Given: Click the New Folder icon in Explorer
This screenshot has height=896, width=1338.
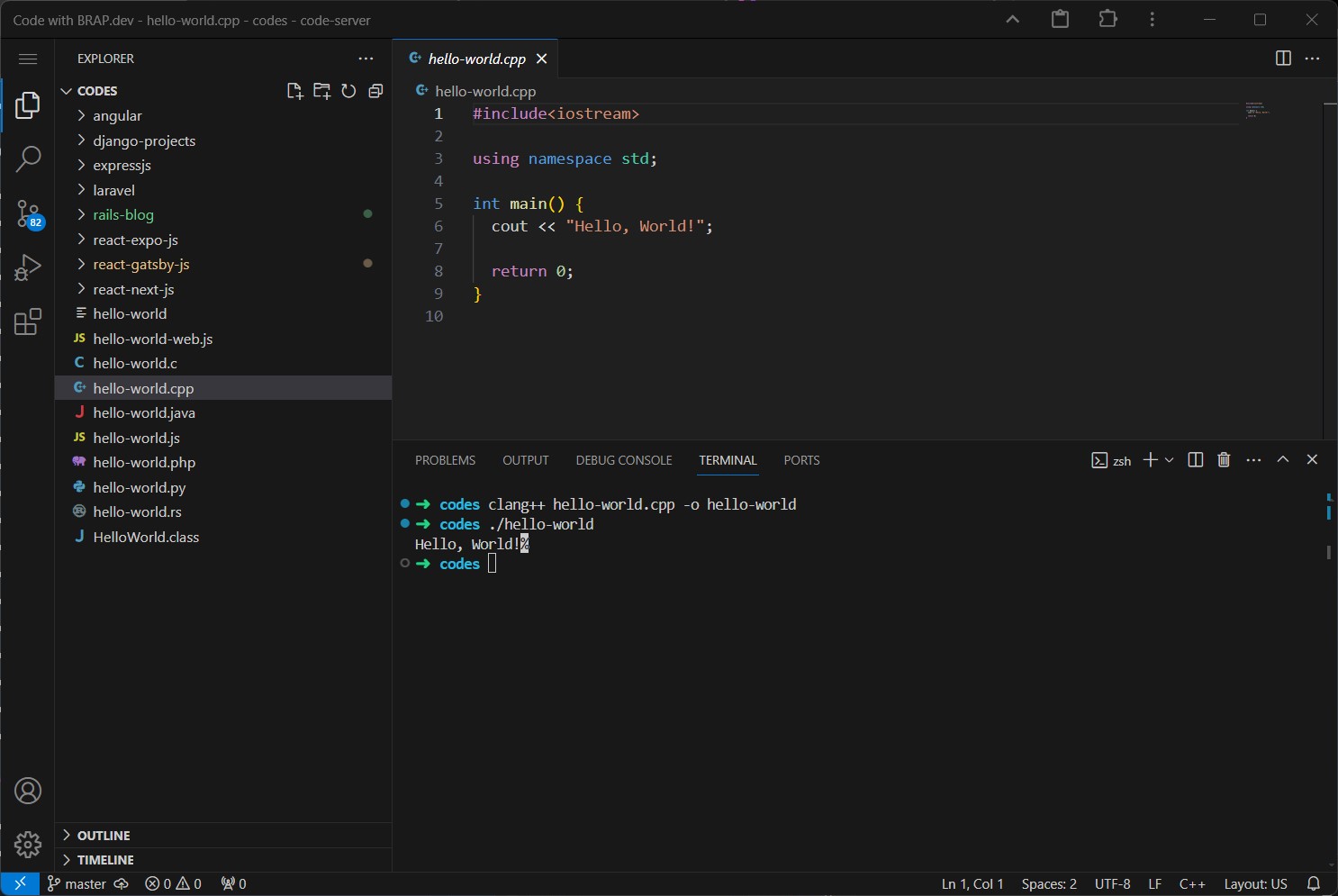Looking at the screenshot, I should point(321,90).
